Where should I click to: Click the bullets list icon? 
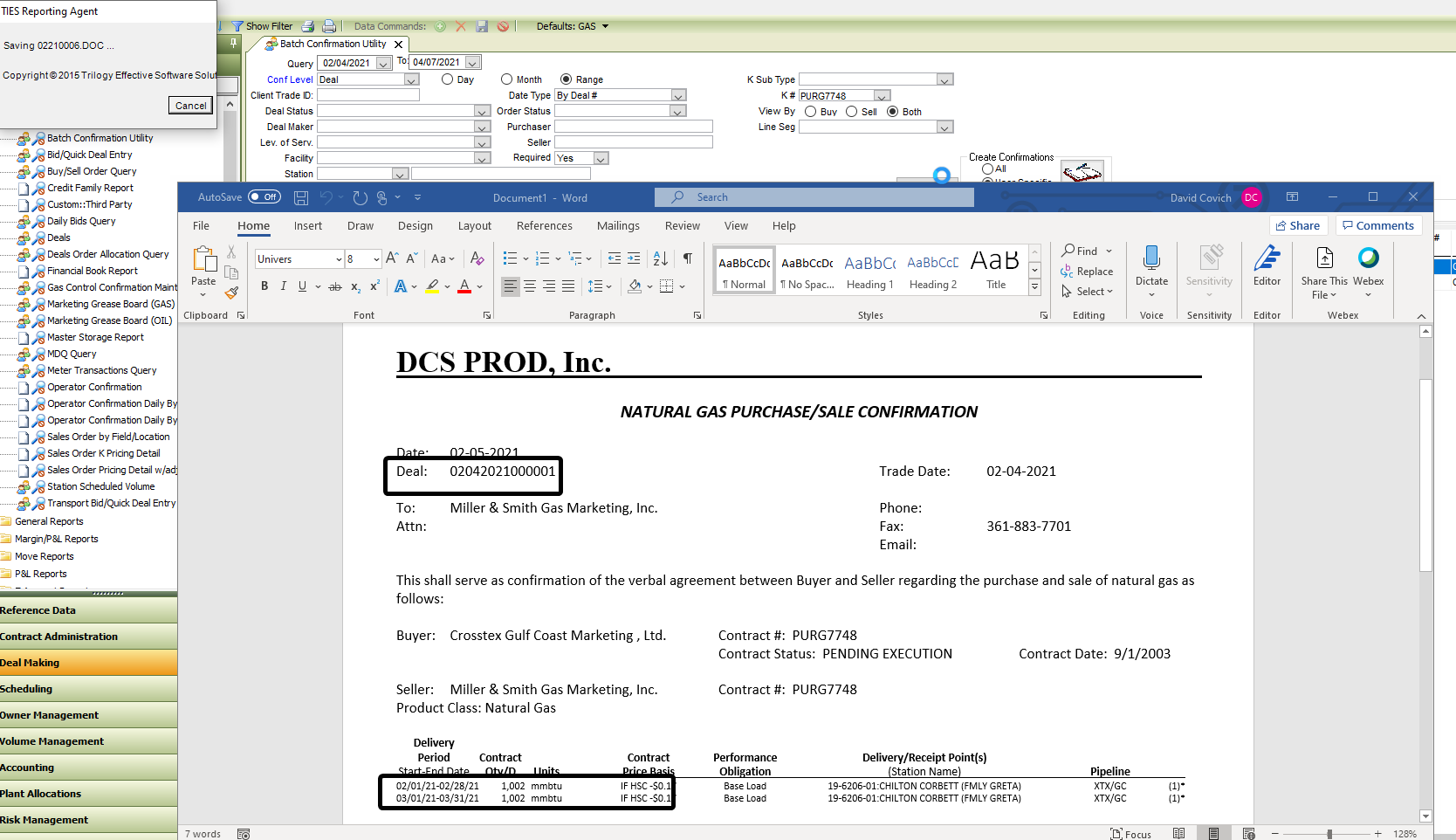510,258
